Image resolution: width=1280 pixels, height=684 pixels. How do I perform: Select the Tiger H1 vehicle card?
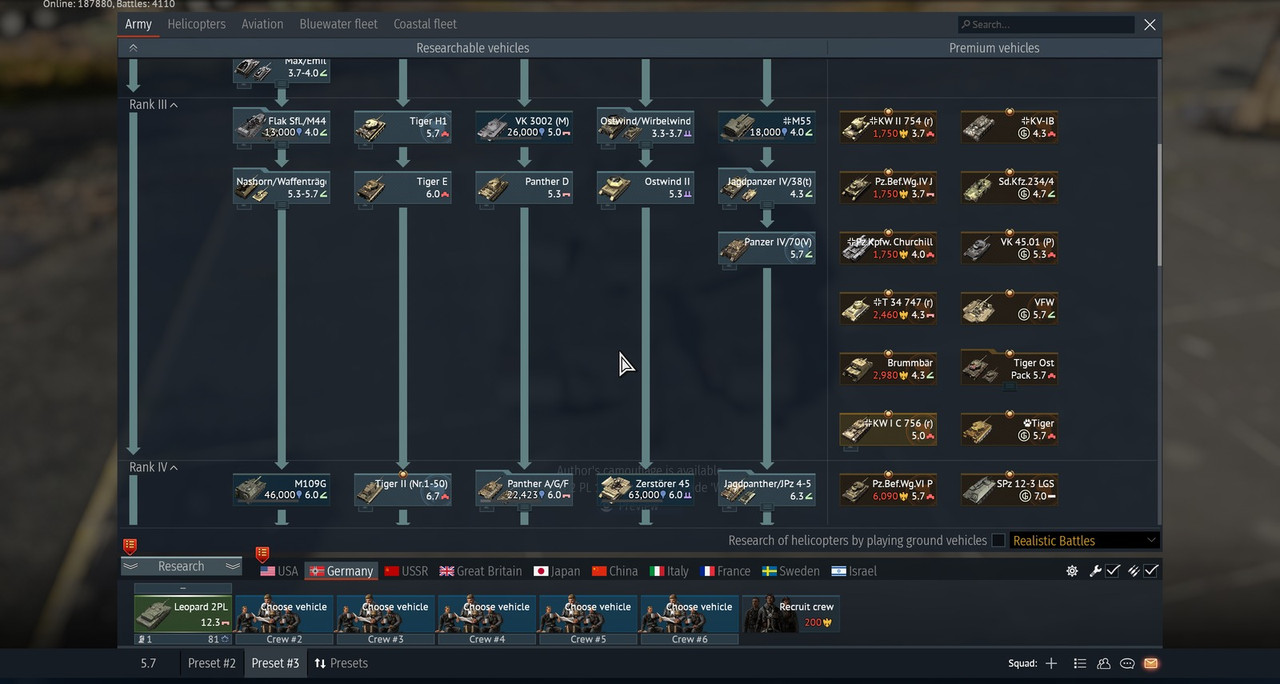[403, 126]
